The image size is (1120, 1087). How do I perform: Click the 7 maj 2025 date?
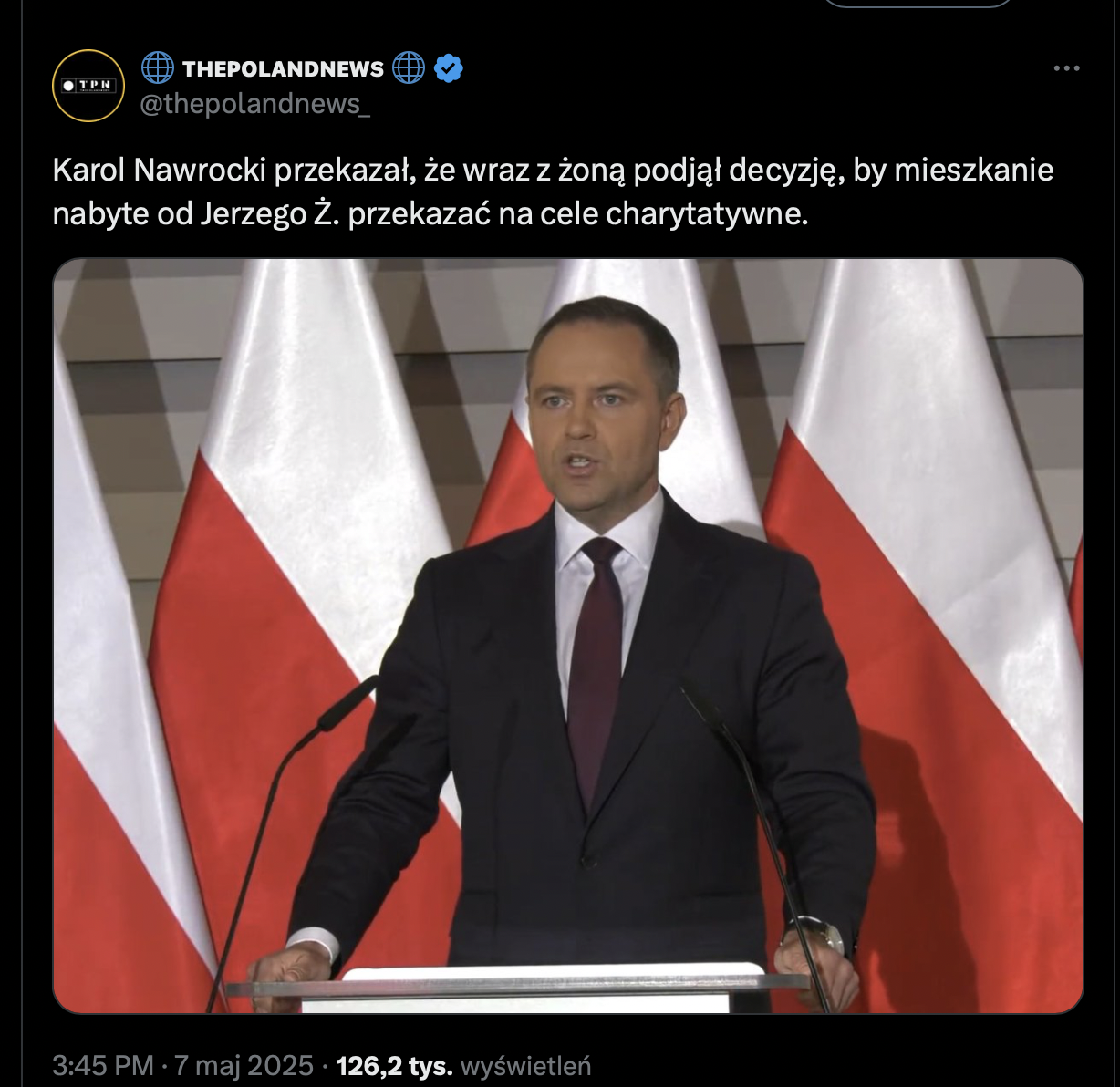coord(244,1065)
